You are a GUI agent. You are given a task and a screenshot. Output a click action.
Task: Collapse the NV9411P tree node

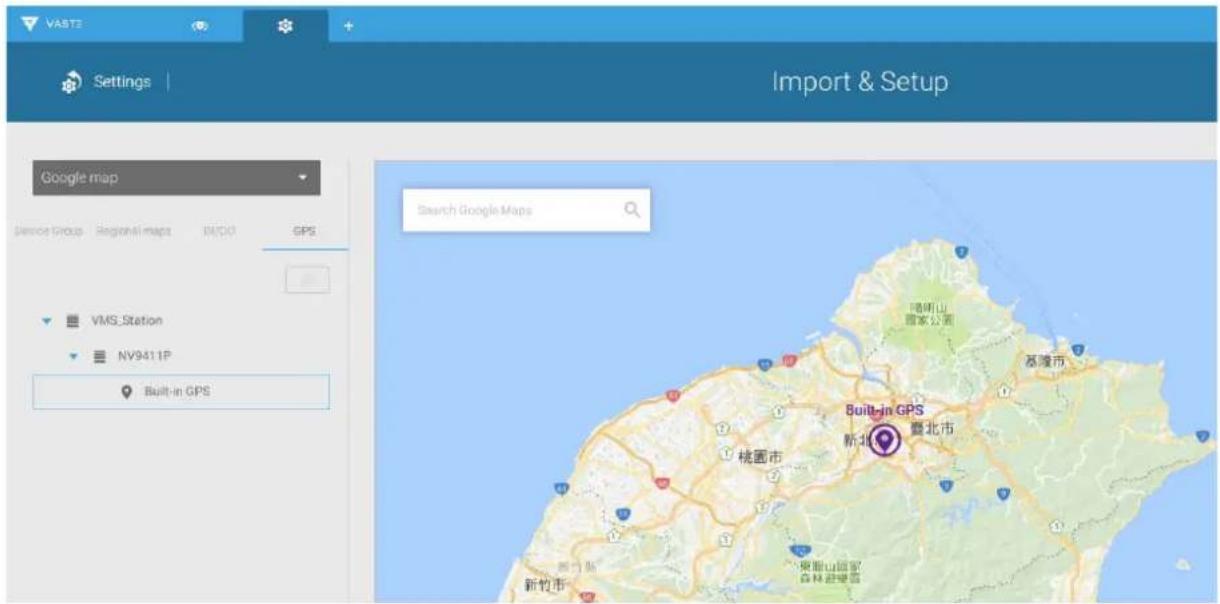75,355
